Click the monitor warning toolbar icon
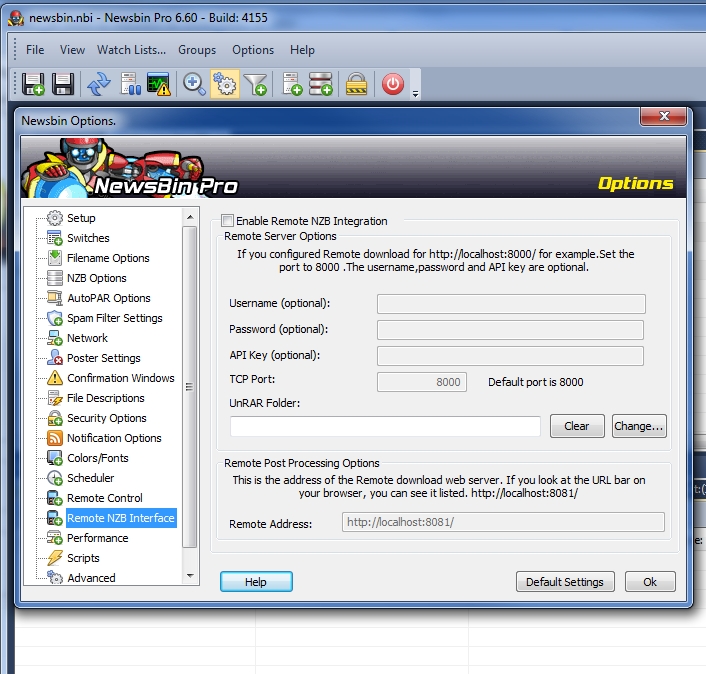The image size is (706, 674). coord(158,84)
